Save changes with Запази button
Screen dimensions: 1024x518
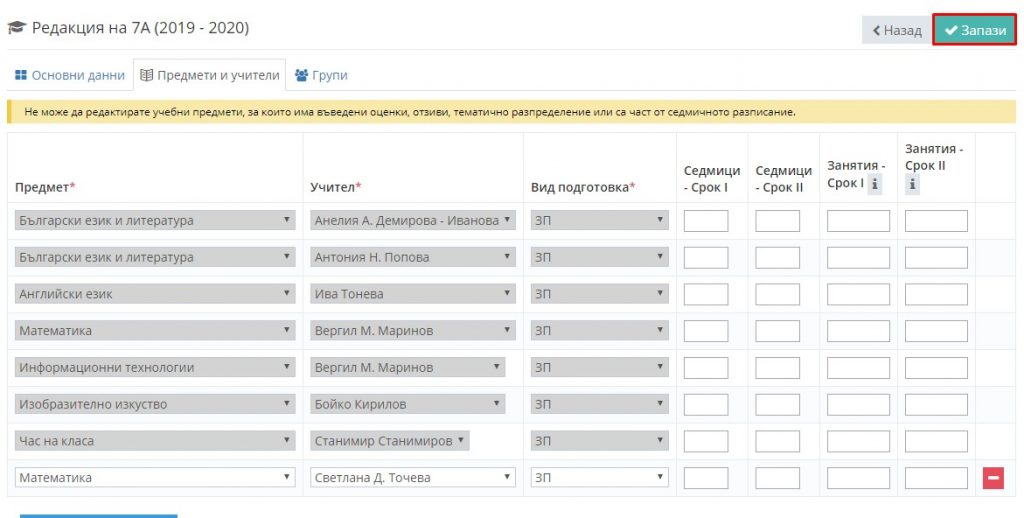[974, 30]
